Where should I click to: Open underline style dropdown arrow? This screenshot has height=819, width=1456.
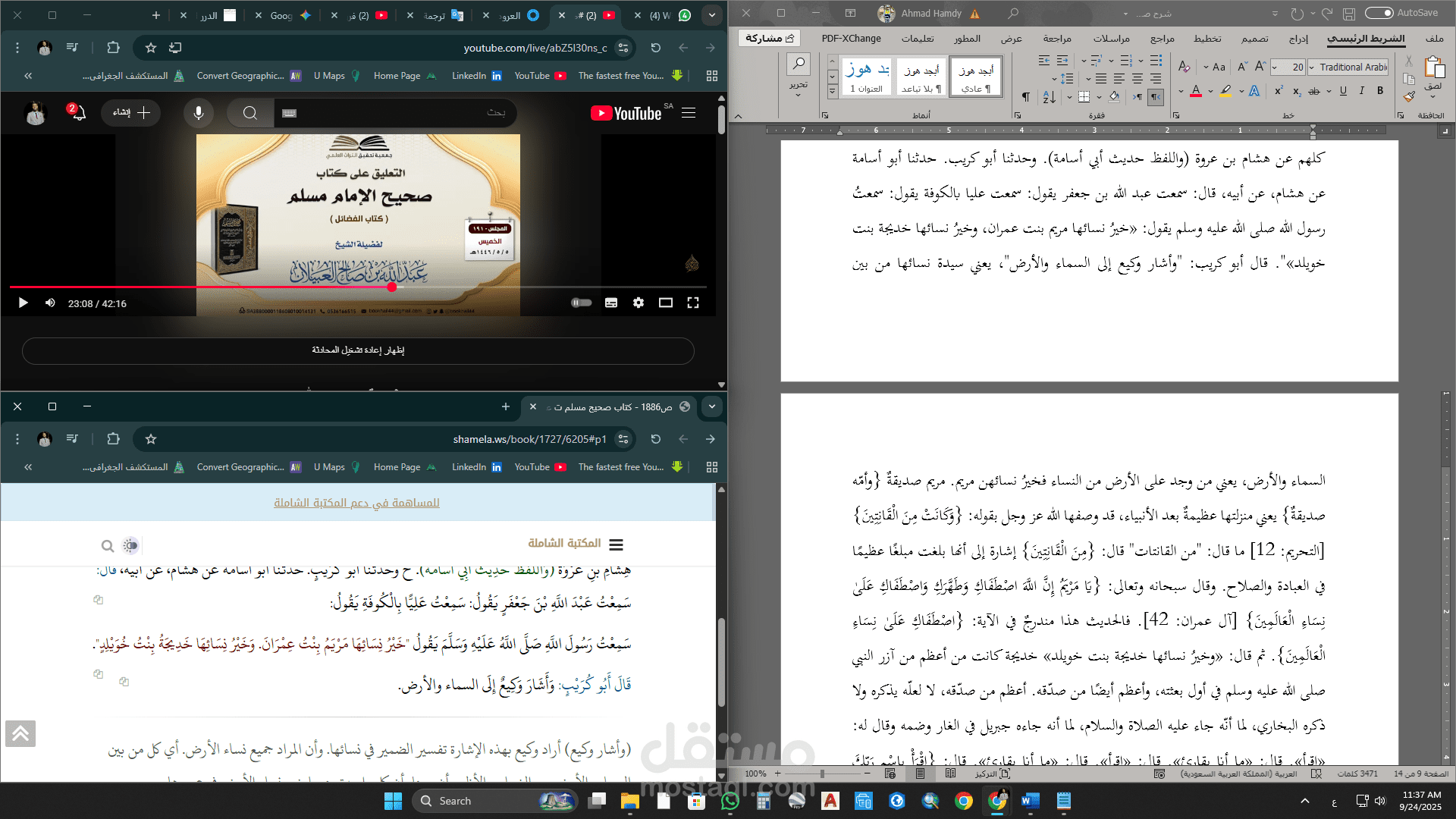pyautogui.click(x=1329, y=91)
